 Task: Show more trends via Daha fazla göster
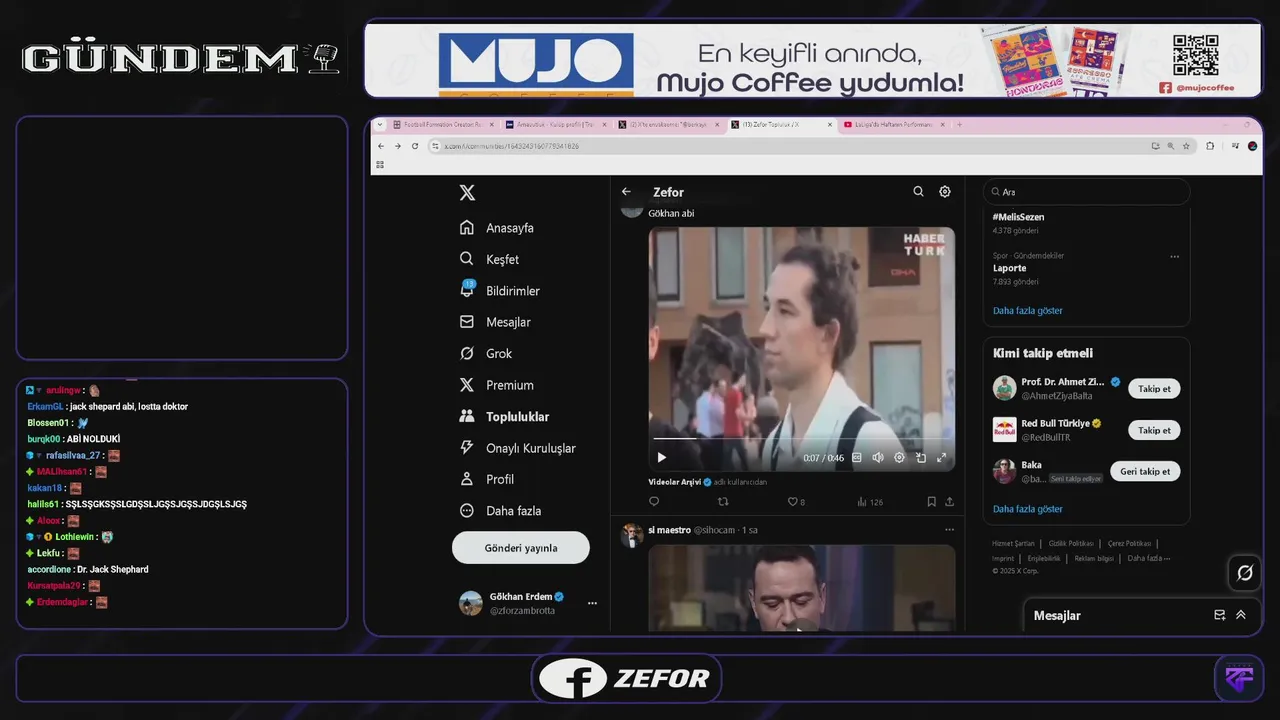tap(1027, 311)
